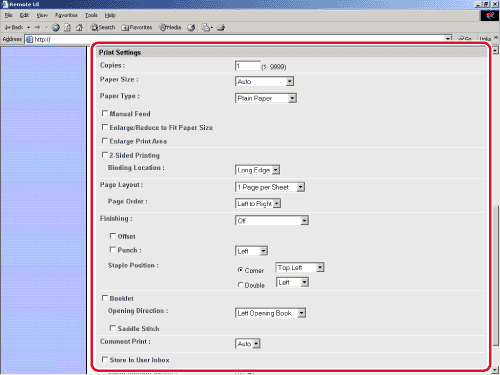
Task: Click the Links toolbar label
Action: point(485,39)
